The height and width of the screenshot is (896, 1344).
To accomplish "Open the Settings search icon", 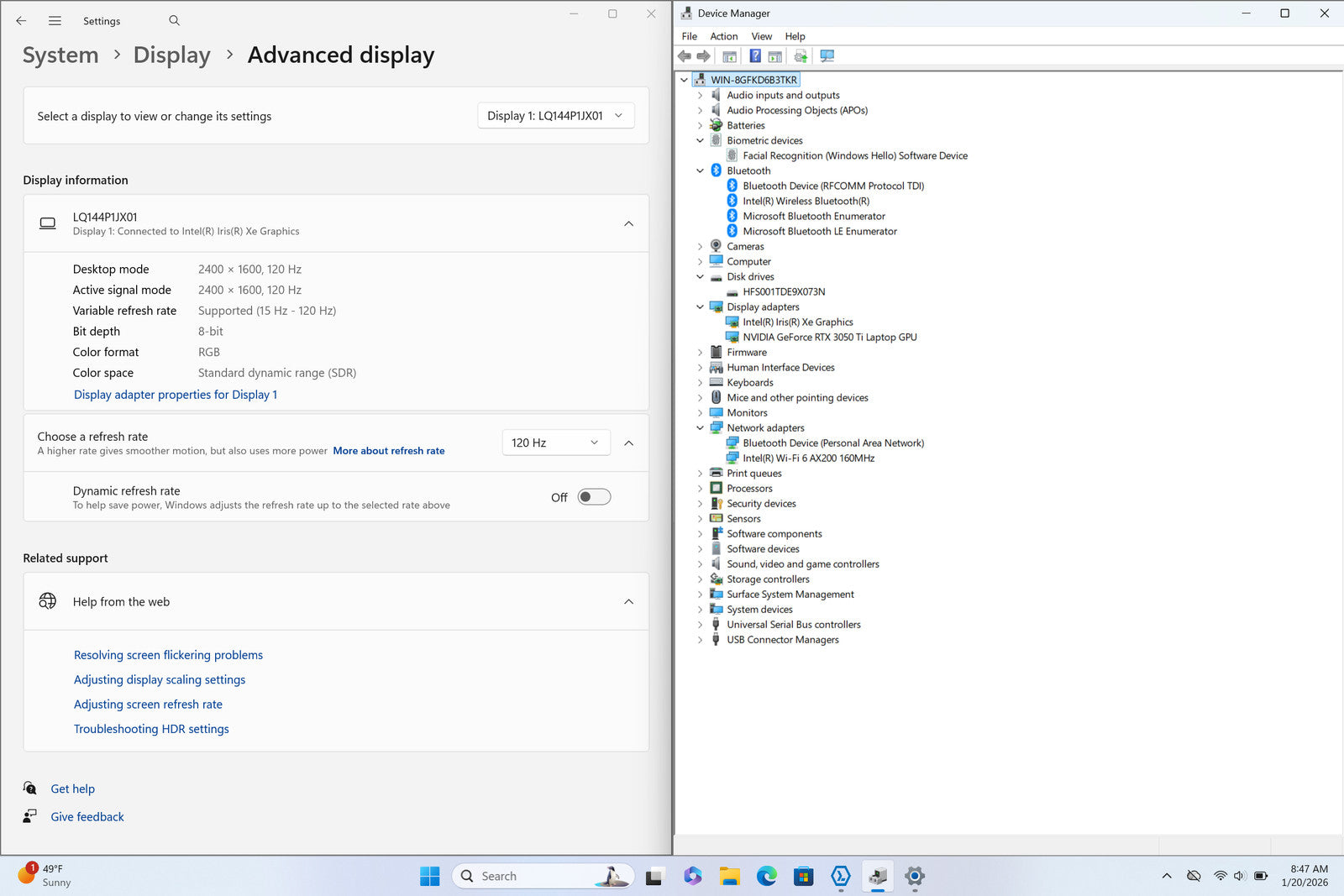I will coord(174,20).
